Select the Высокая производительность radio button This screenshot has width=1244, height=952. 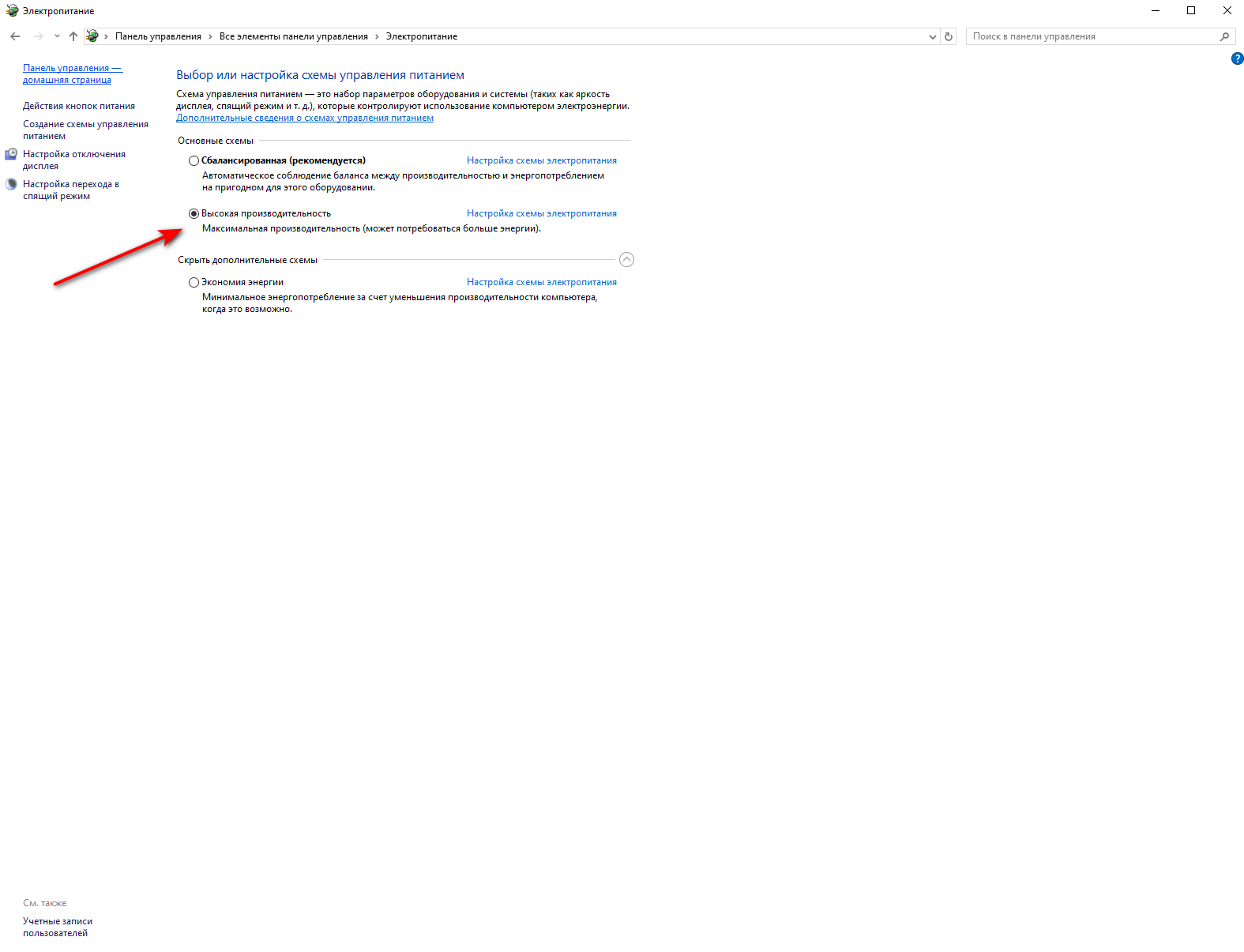pos(194,214)
